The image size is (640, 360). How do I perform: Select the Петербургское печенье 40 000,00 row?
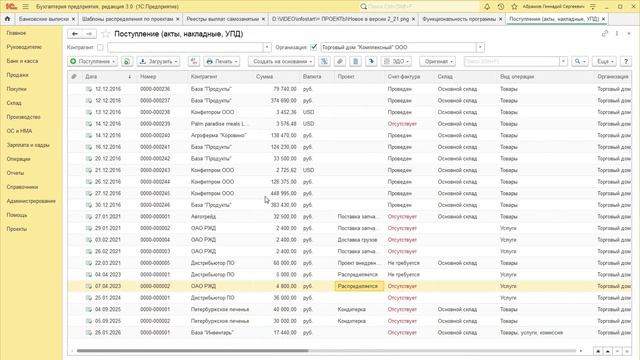pos(349,309)
